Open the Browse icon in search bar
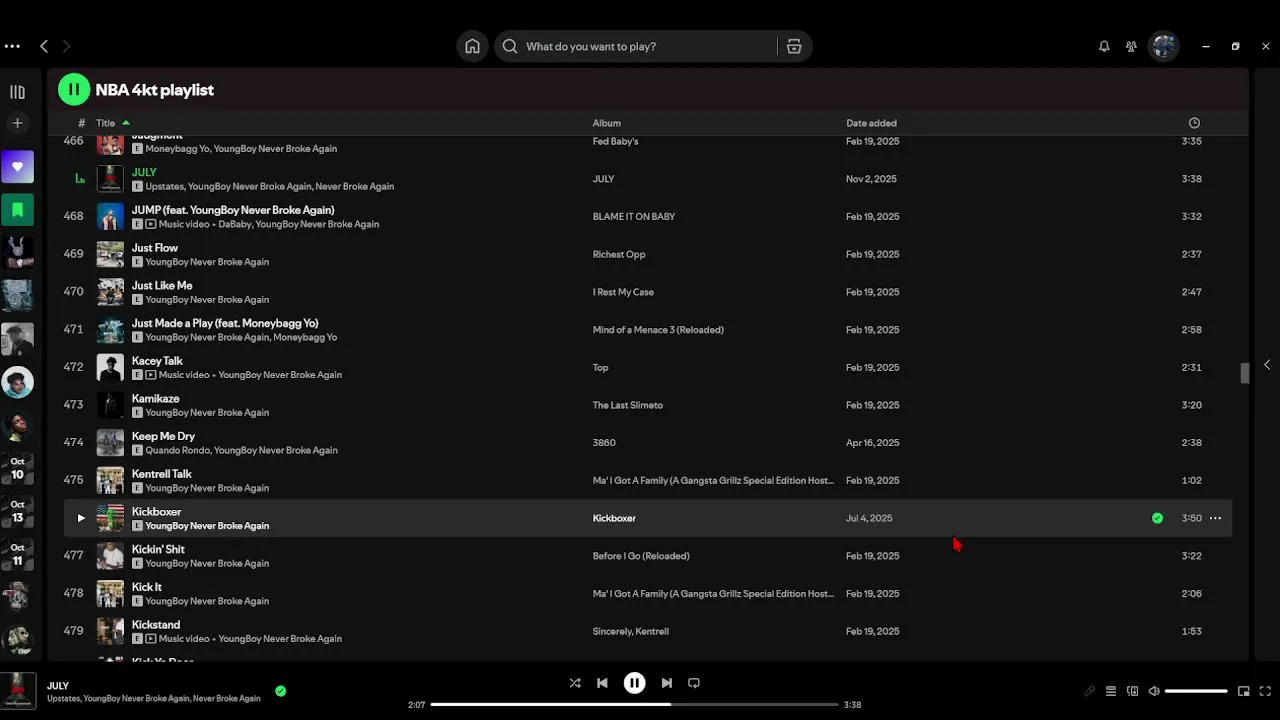Screen dimensions: 1280x720 (794, 46)
